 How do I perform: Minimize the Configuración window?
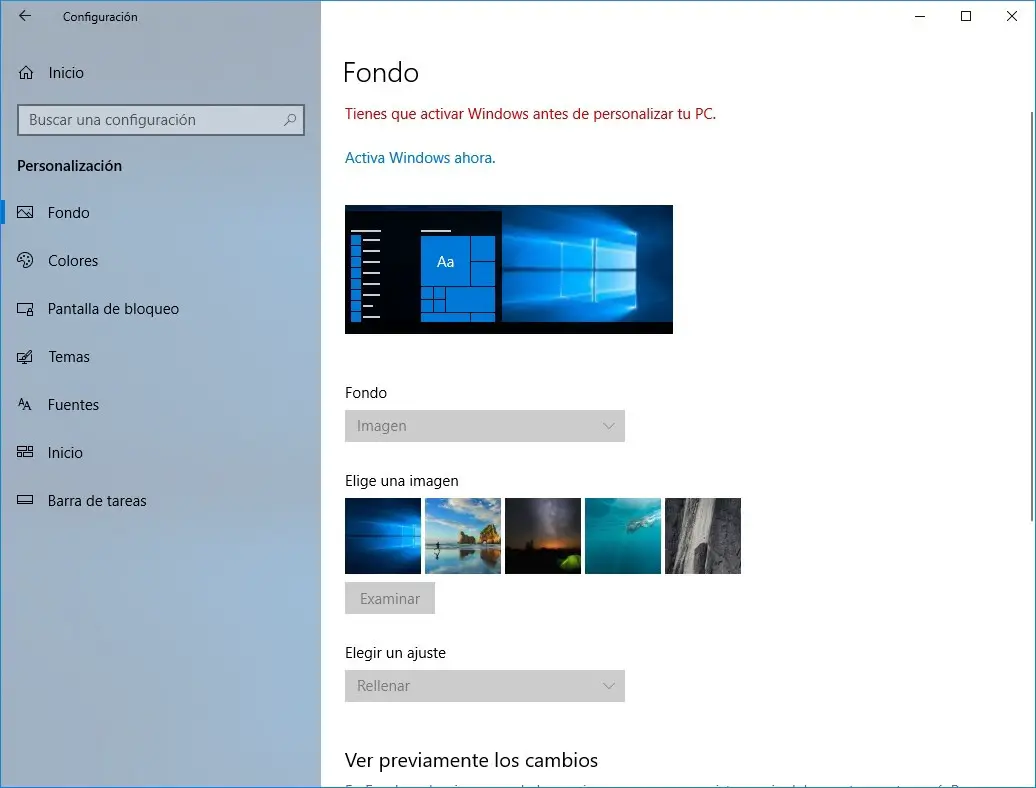click(920, 16)
